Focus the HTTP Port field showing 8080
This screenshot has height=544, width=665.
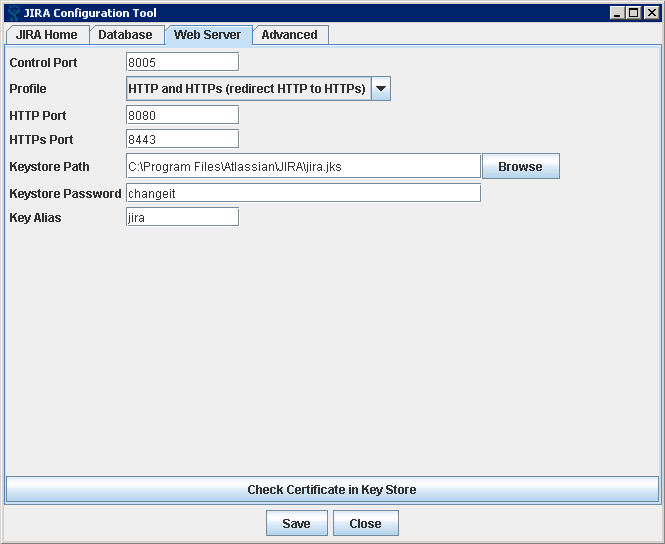[x=182, y=115]
